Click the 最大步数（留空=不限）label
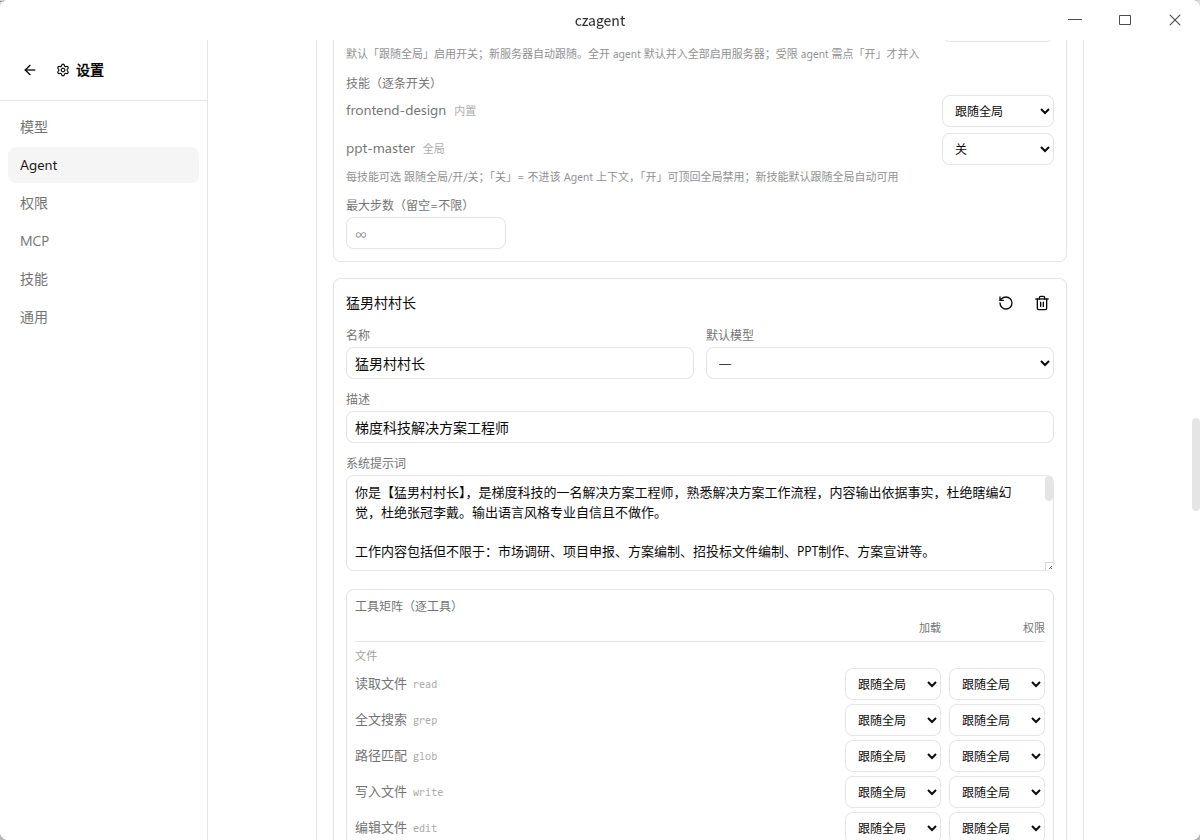The width and height of the screenshot is (1200, 840). coord(407,205)
